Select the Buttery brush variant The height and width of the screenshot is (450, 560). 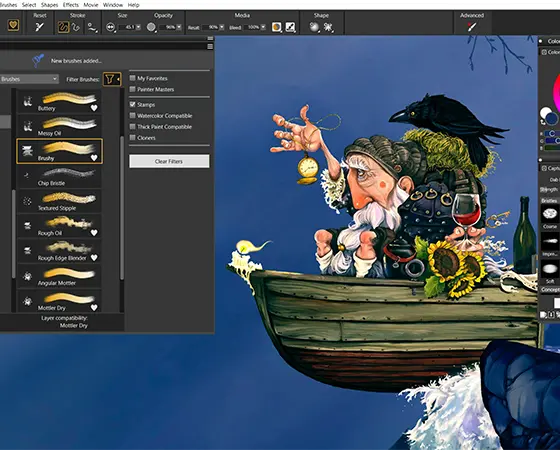click(59, 101)
